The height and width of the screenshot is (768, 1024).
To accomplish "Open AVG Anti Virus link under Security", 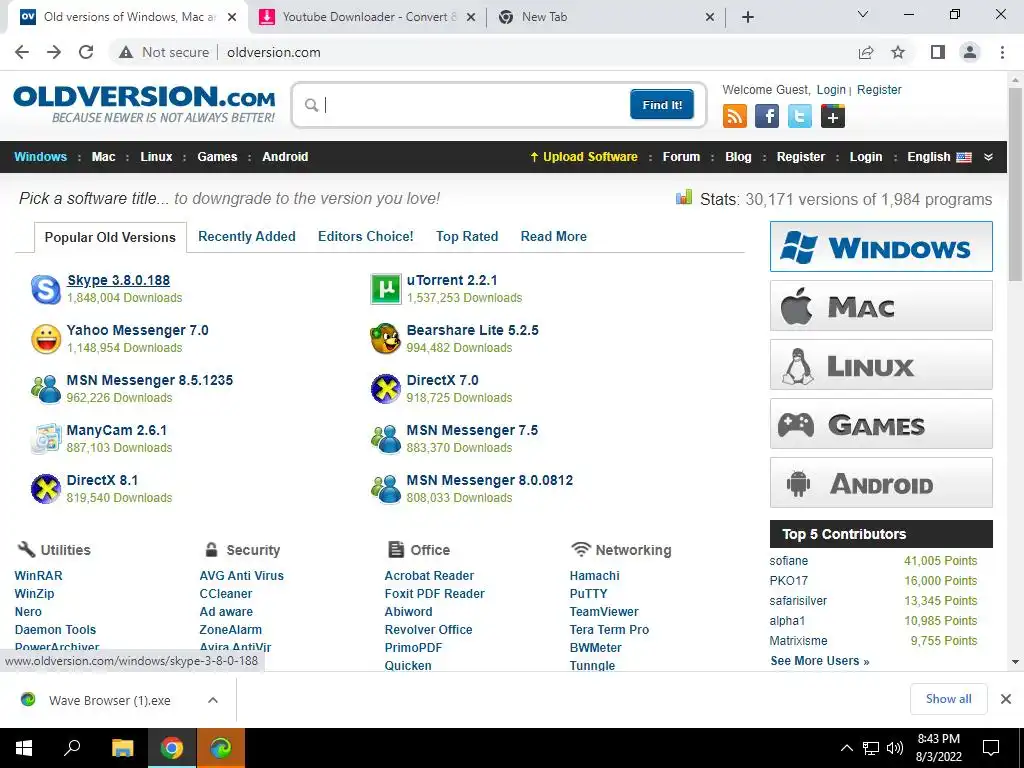I will (242, 575).
